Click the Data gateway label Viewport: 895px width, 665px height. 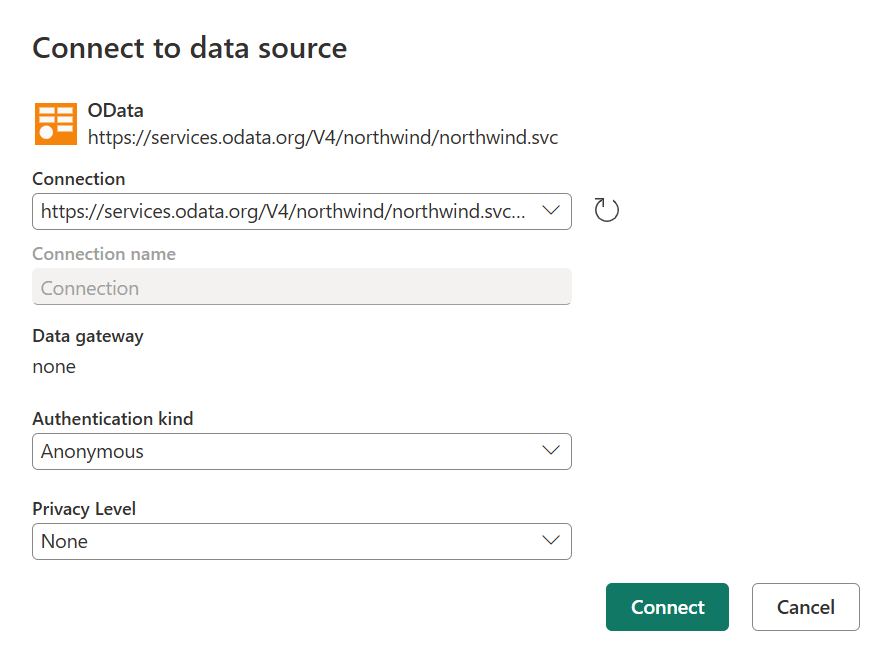click(88, 336)
